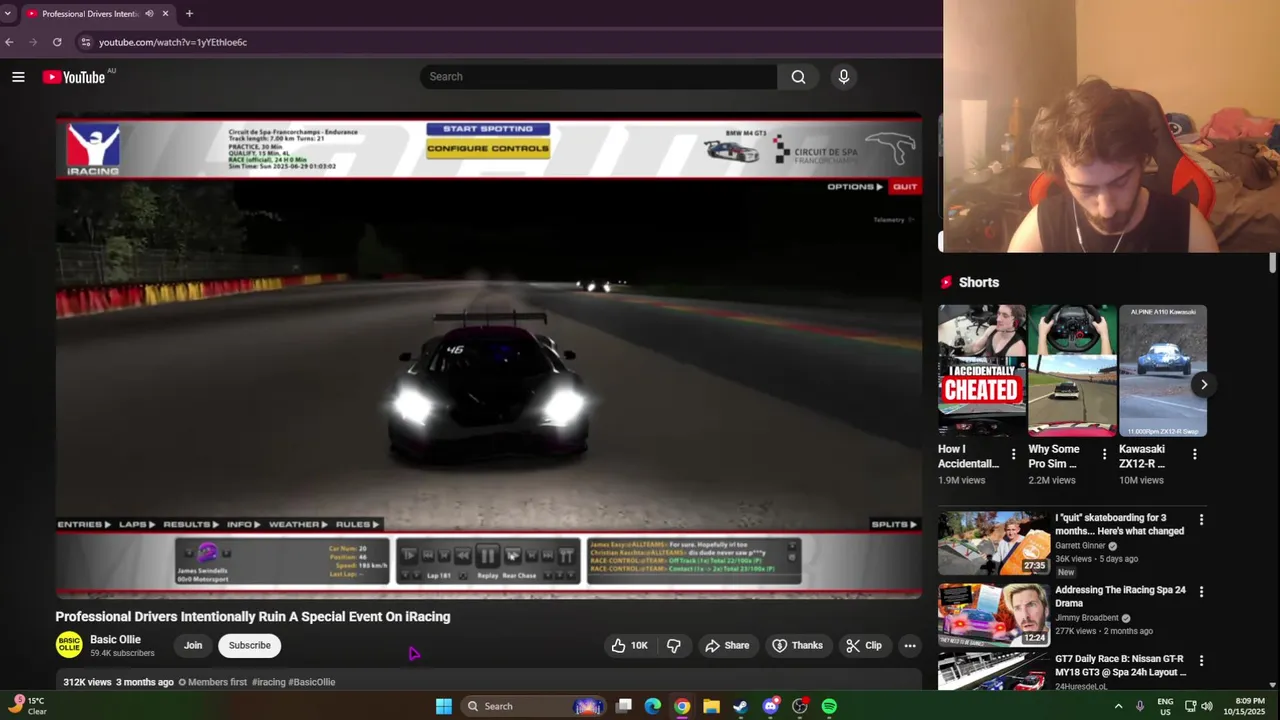Subscribe to Basic Ollie
Viewport: 1280px width, 720px height.
click(250, 646)
